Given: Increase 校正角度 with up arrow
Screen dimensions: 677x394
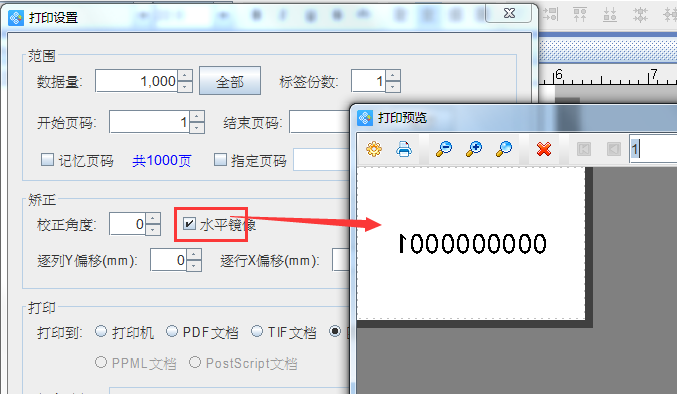Looking at the screenshot, I should coord(153,219).
